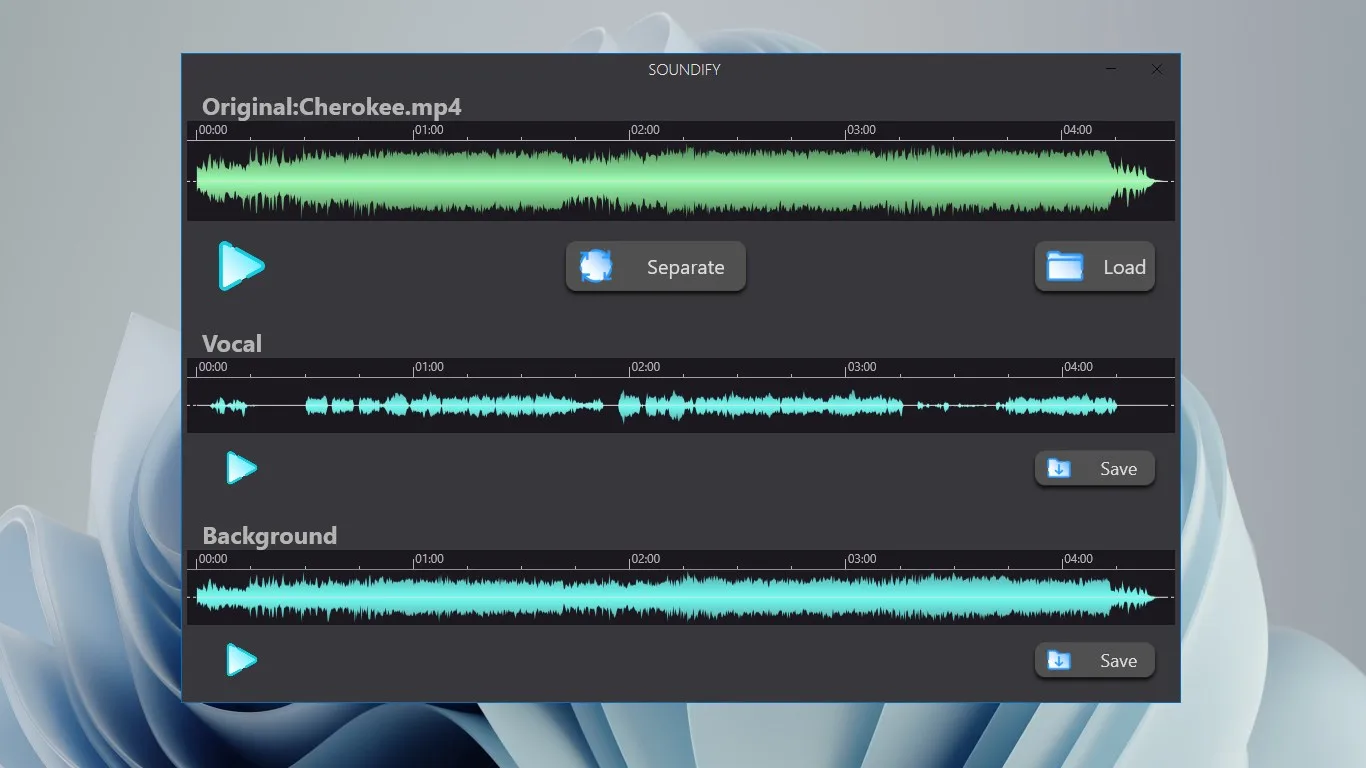The width and height of the screenshot is (1366, 768).
Task: Click 03:00 marker on Background timeline
Action: pos(861,559)
